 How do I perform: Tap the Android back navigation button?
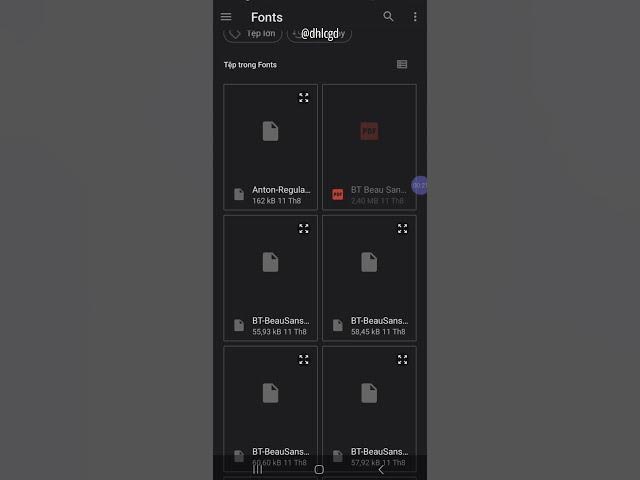pyautogui.click(x=381, y=470)
